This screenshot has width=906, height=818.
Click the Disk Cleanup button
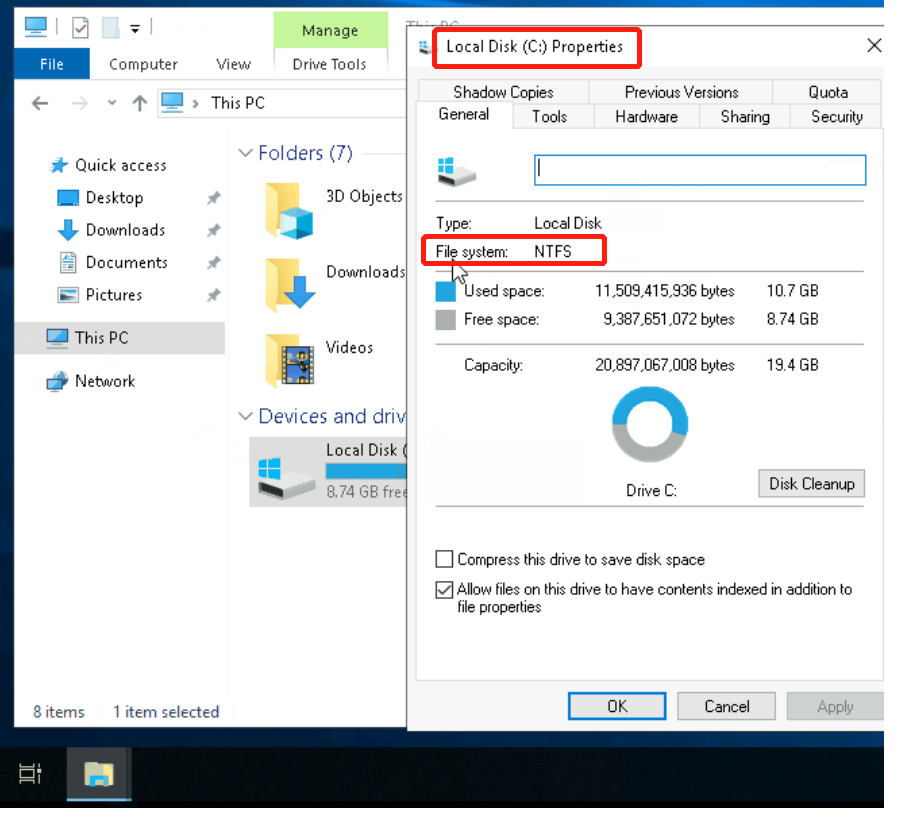click(811, 484)
